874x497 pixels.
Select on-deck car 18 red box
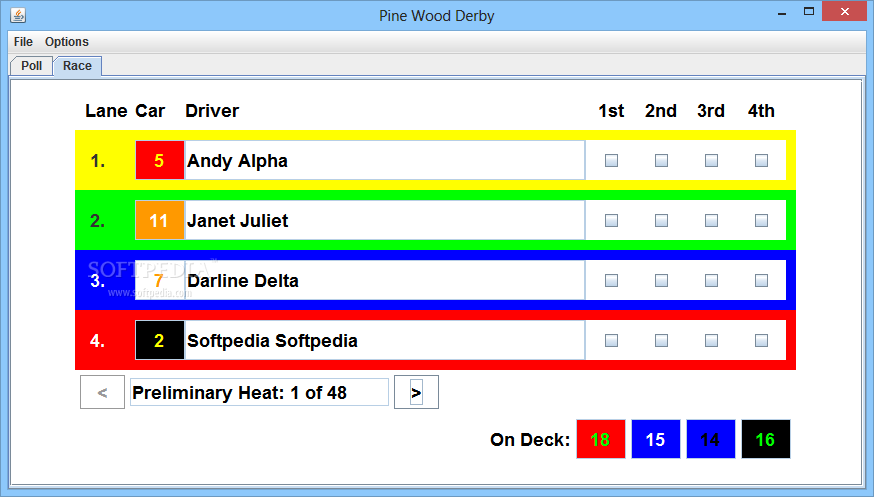[600, 440]
